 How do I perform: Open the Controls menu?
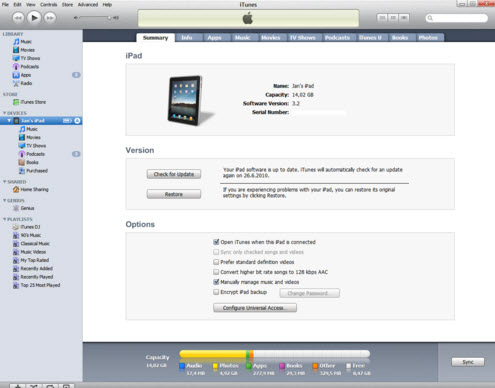49,4
